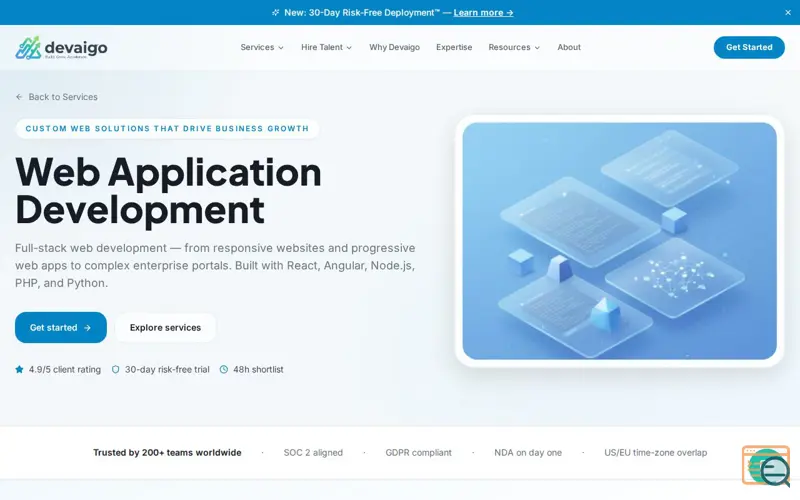Click the Custom Web Solutions badge
Image resolution: width=800 pixels, height=500 pixels.
(167, 129)
